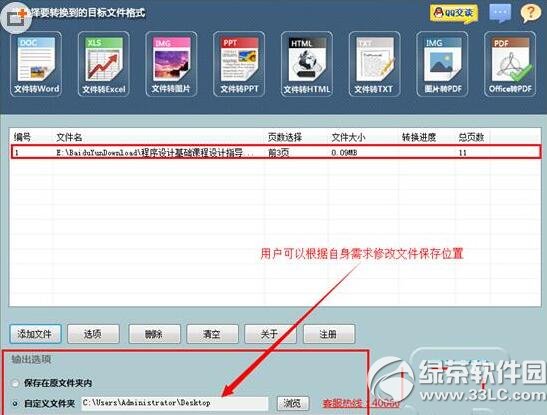547x415 pixels.
Task: Select the 文件转TXT icon
Action: coord(374,64)
